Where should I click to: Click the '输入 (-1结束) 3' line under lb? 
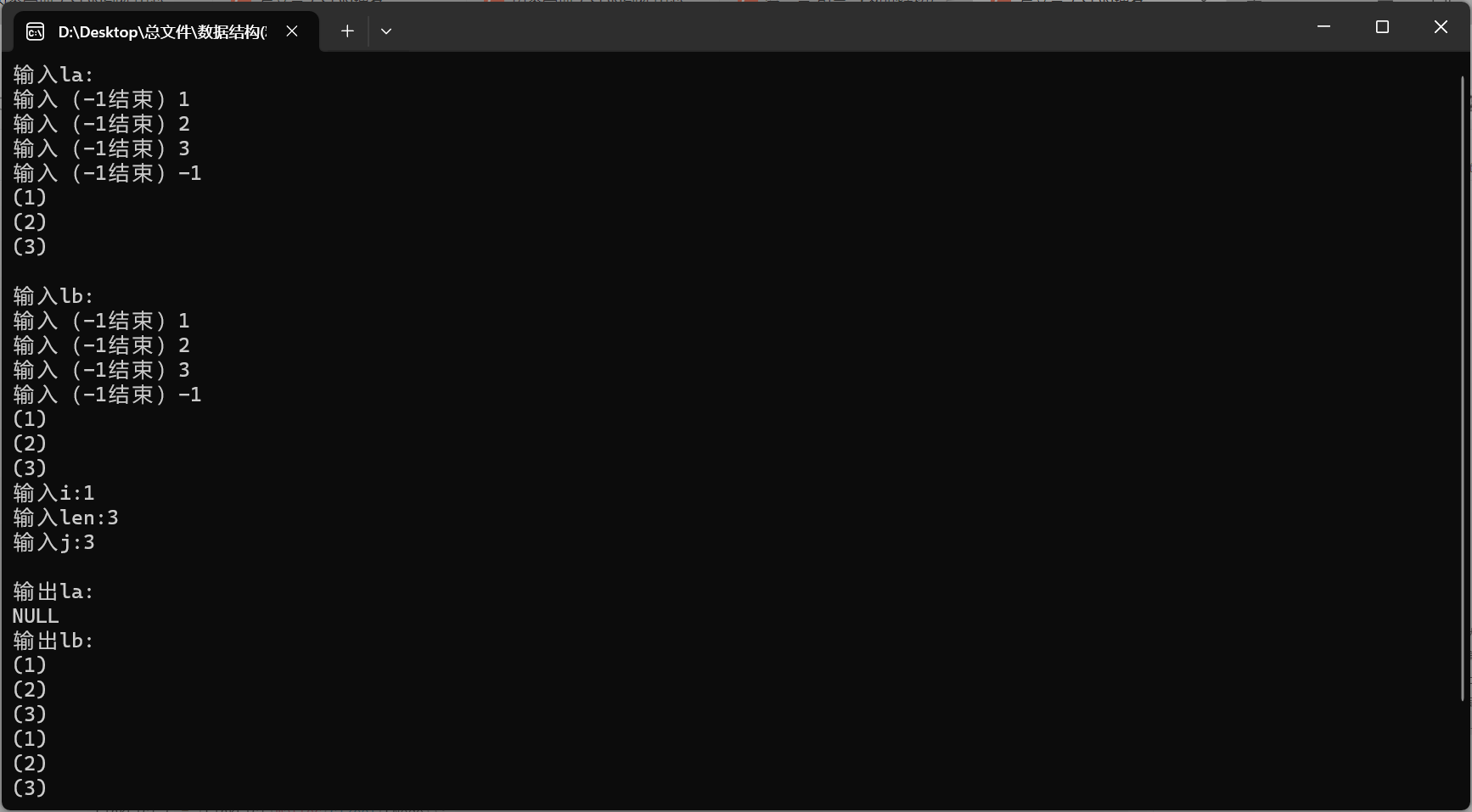click(101, 370)
